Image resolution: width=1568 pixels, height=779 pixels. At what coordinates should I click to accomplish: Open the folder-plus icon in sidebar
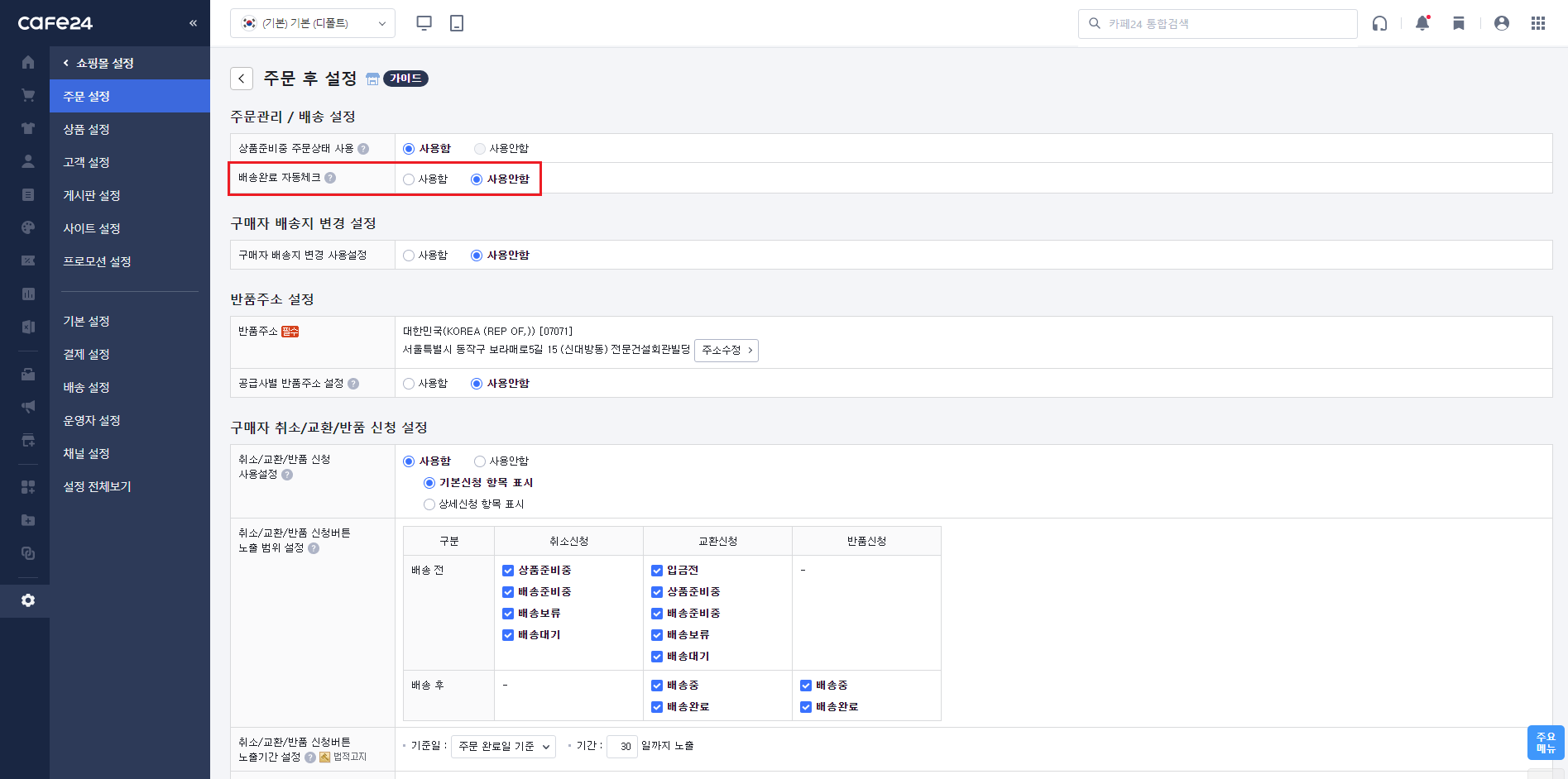pos(28,520)
